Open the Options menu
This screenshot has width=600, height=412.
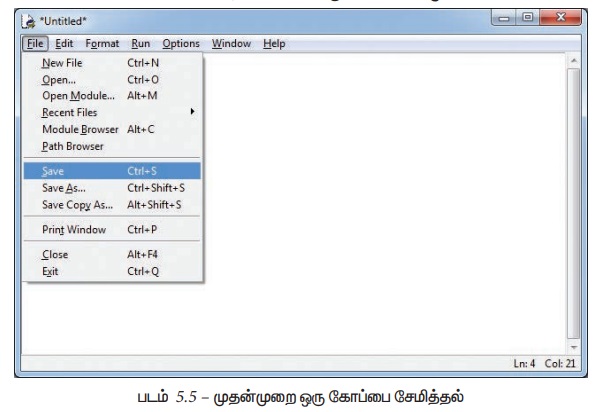click(x=181, y=44)
